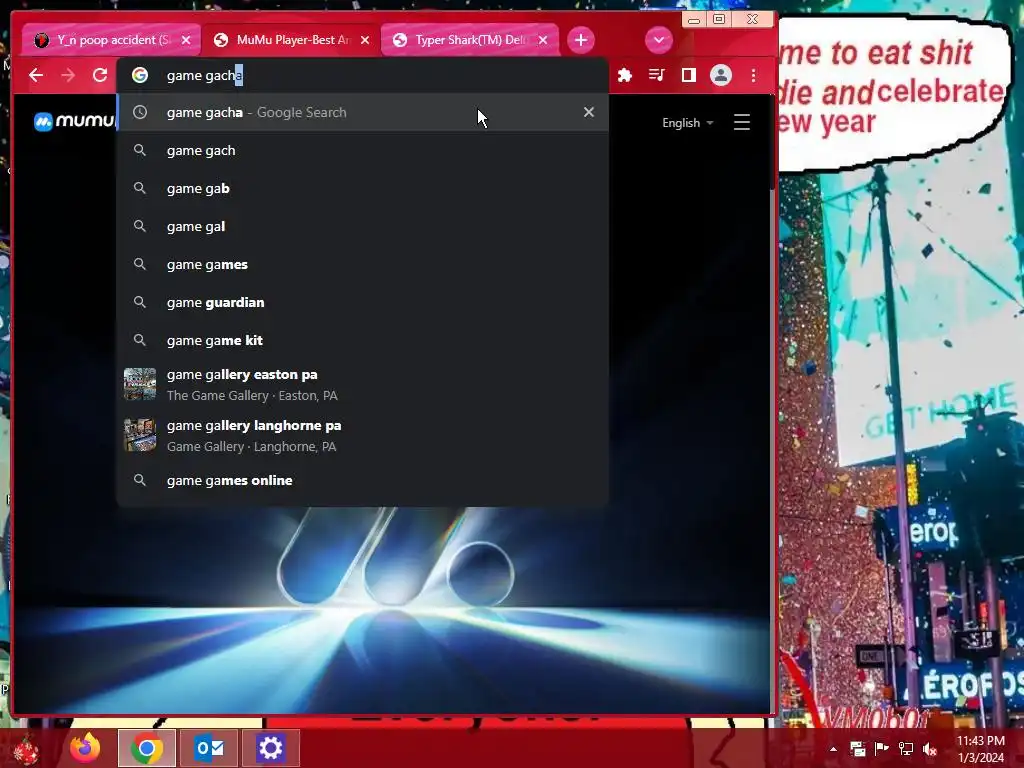The image size is (1024, 768).
Task: Switch to Typer Shark Deluxe tab
Action: (470, 40)
